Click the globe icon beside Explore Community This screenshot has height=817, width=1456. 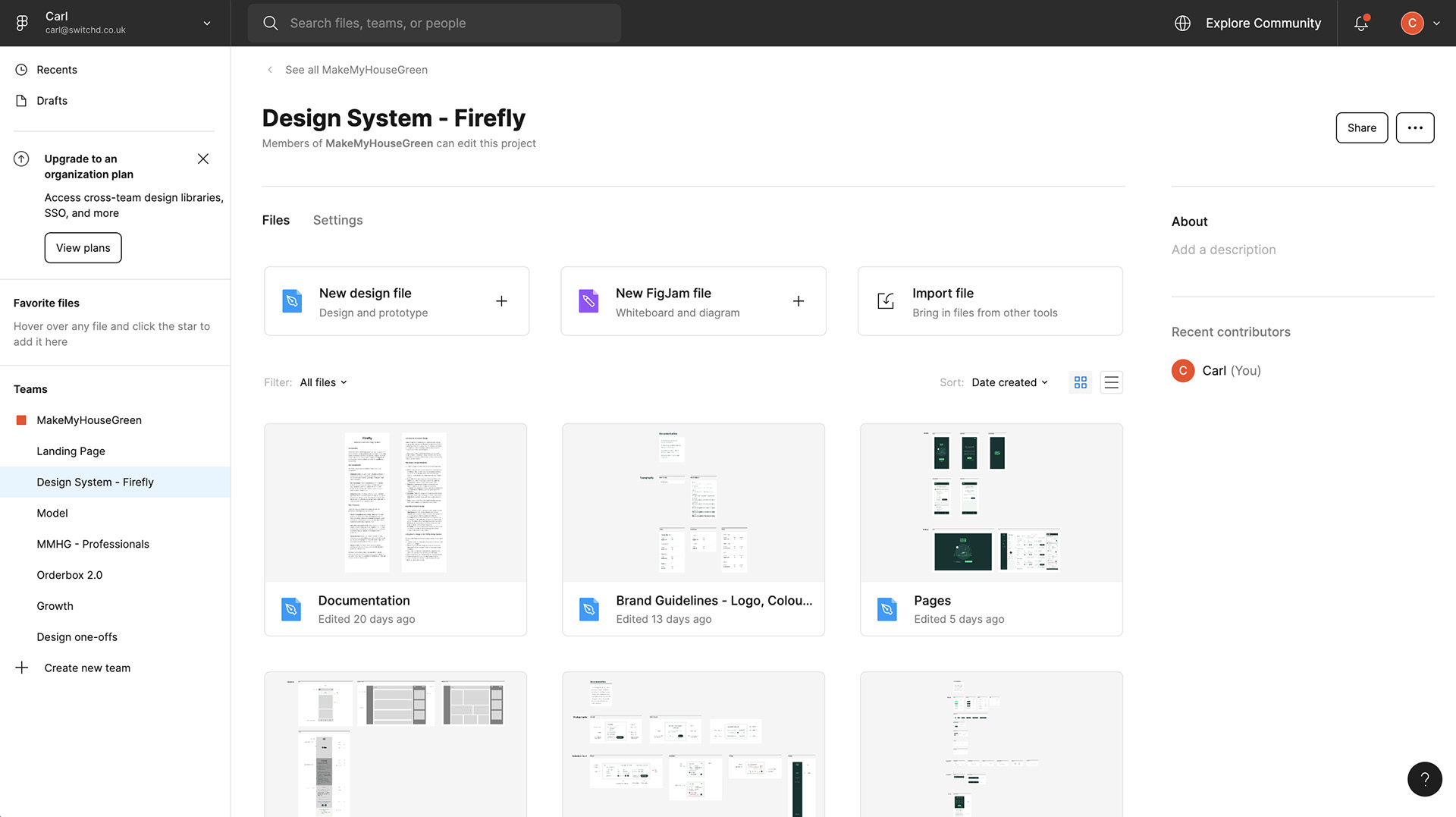(1182, 23)
